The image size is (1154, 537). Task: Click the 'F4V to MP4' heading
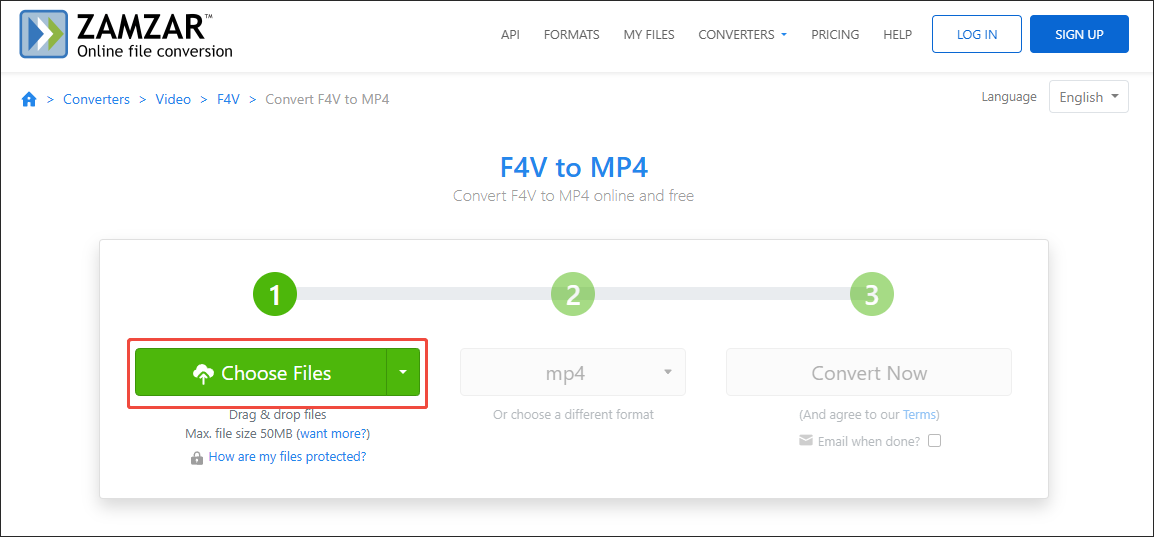[x=574, y=168]
